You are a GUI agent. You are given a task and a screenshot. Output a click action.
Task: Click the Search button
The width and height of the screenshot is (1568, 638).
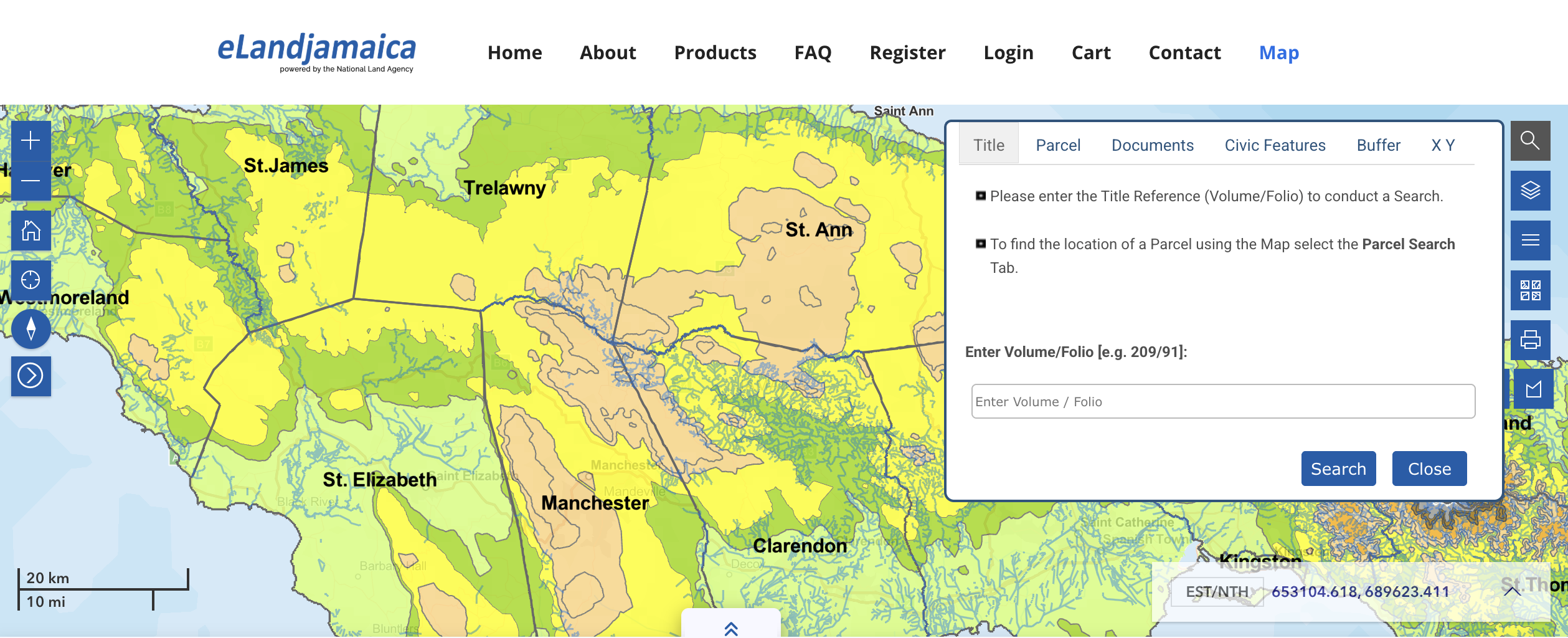[x=1338, y=468]
